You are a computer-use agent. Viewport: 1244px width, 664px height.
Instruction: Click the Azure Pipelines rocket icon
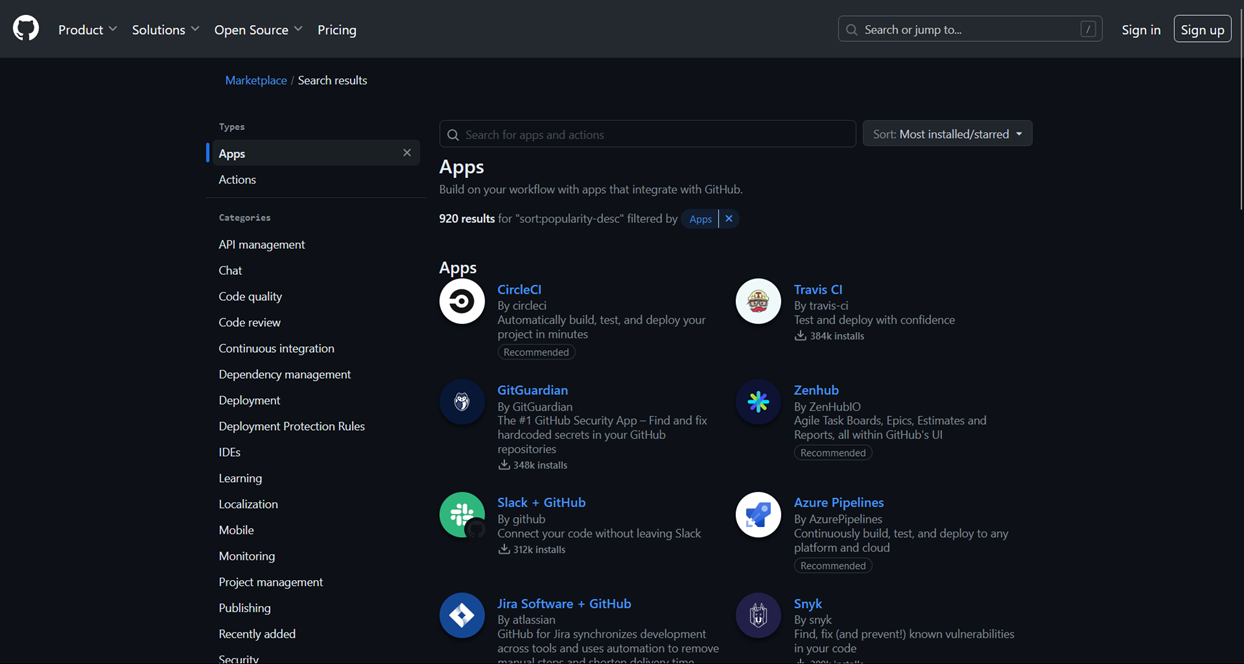click(x=758, y=514)
